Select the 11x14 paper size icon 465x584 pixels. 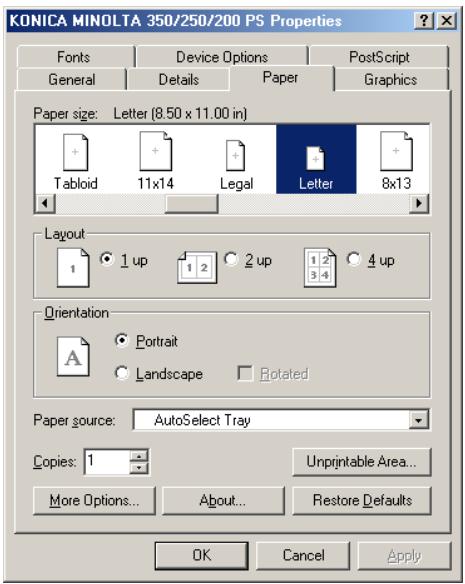[x=156, y=151]
